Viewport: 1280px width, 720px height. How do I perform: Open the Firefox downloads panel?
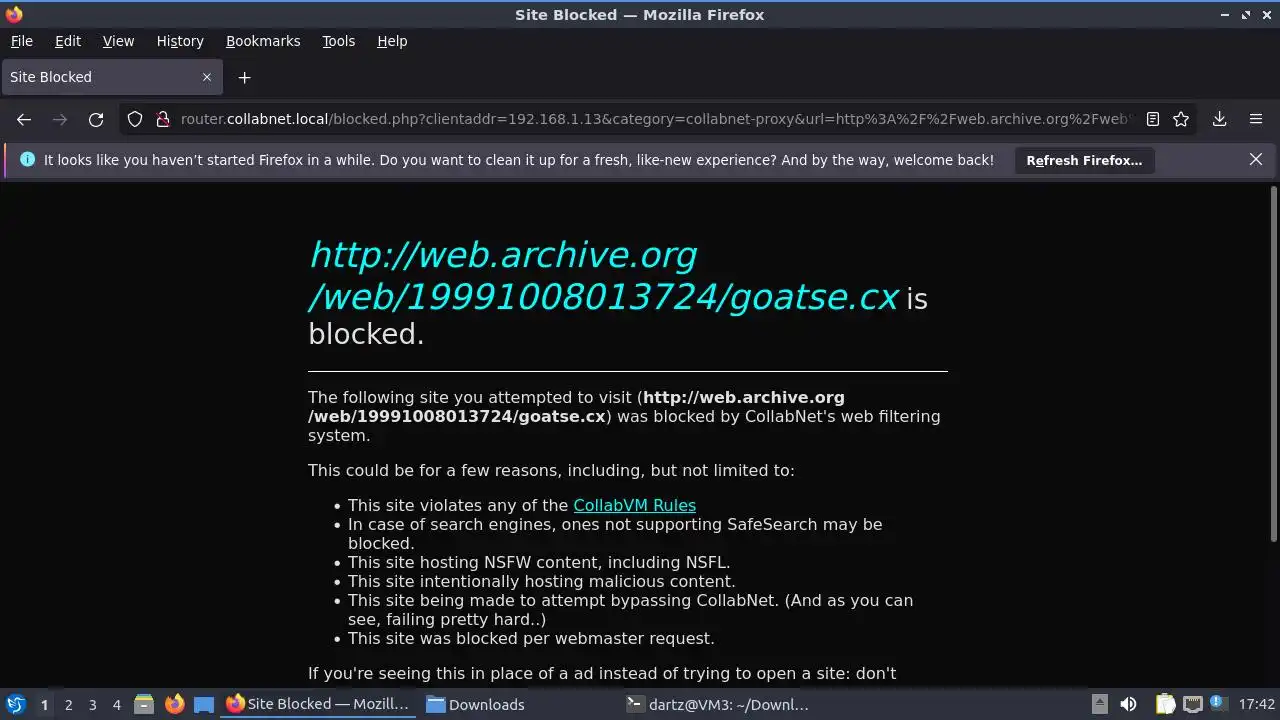coord(1220,119)
